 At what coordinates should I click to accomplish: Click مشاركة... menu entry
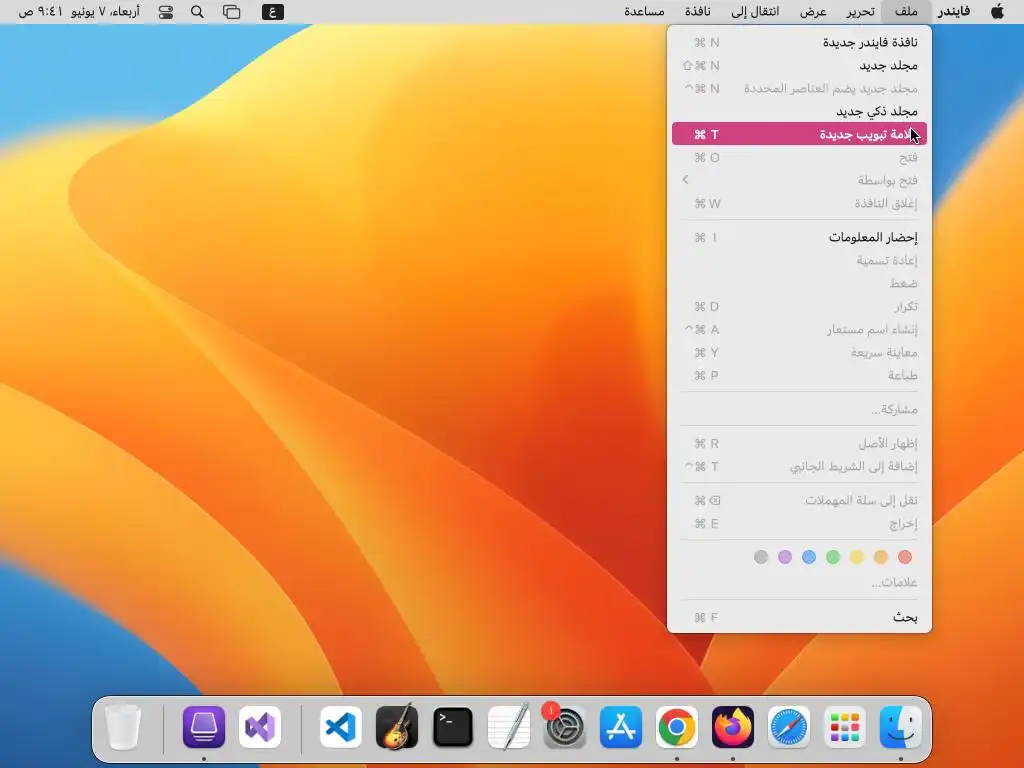tap(799, 409)
